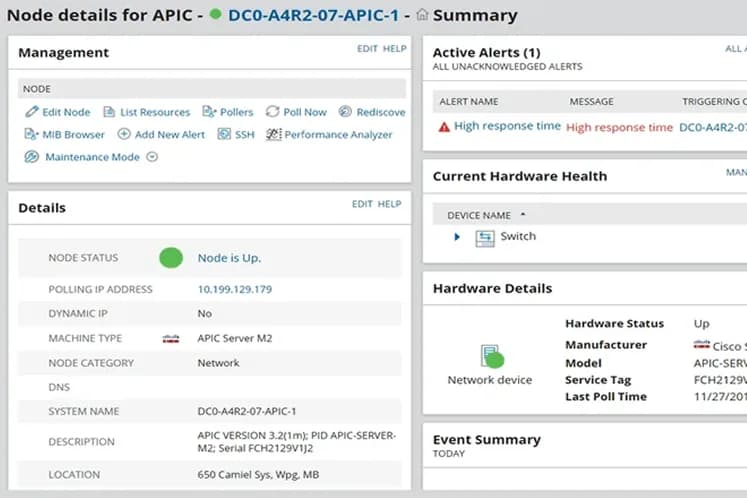Open the MIB Browser link
Screen dimensions: 747x498
[73, 135]
